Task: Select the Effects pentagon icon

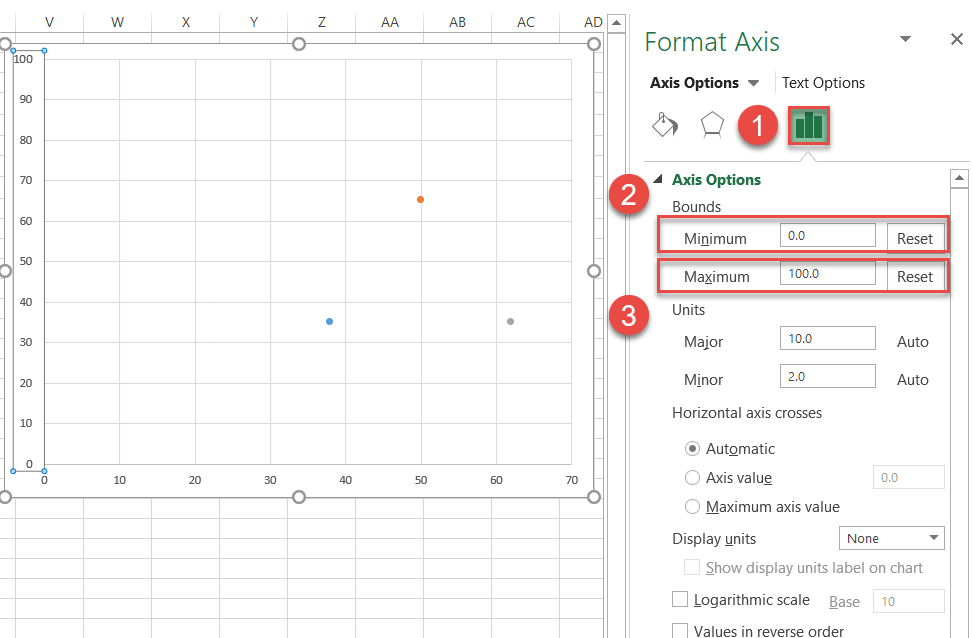Action: pyautogui.click(x=711, y=125)
